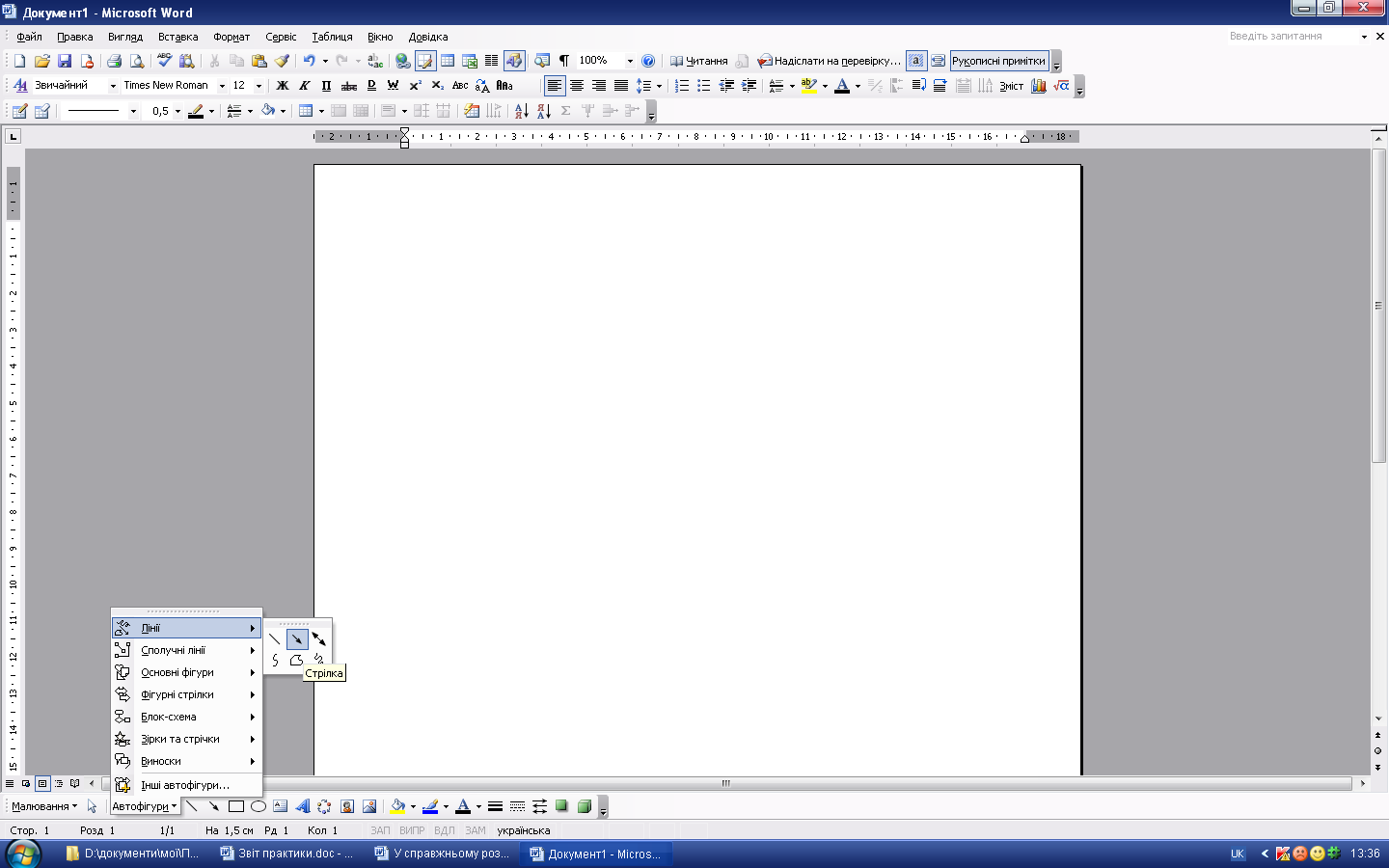
Task: Choose the Oval drawing tool
Action: coord(259,806)
